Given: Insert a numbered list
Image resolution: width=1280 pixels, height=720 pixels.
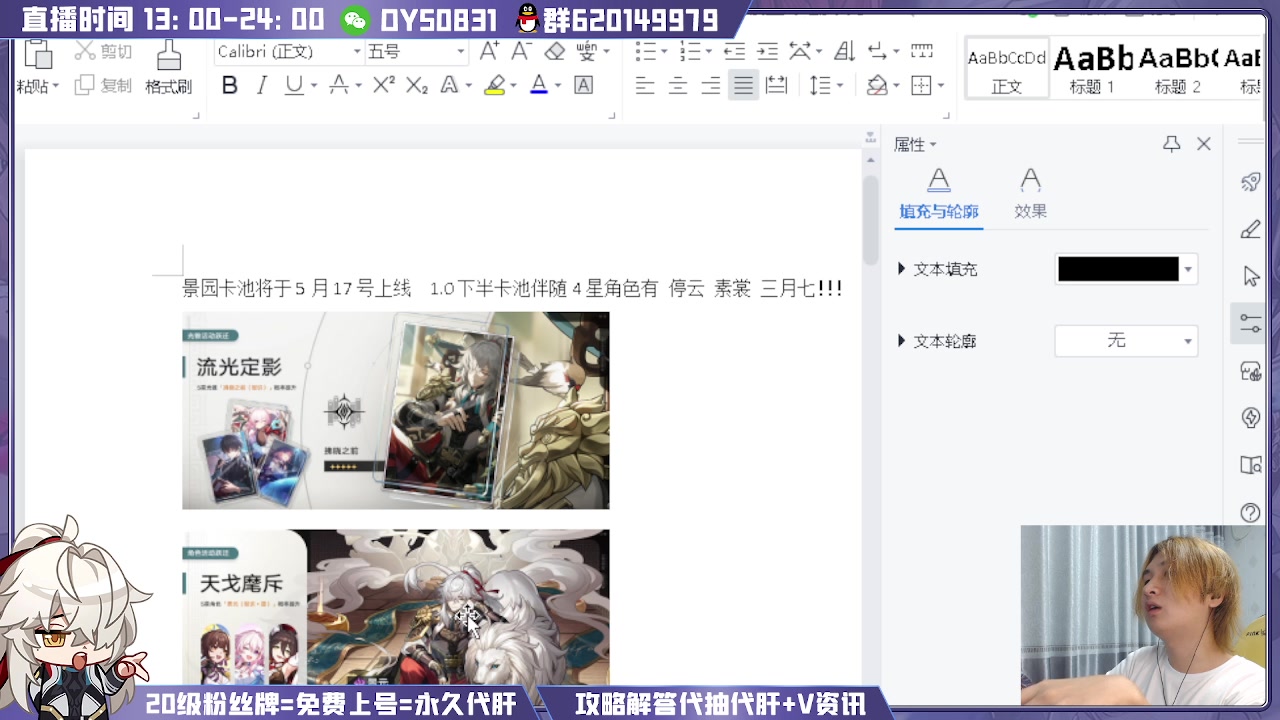Looking at the screenshot, I should pos(689,52).
